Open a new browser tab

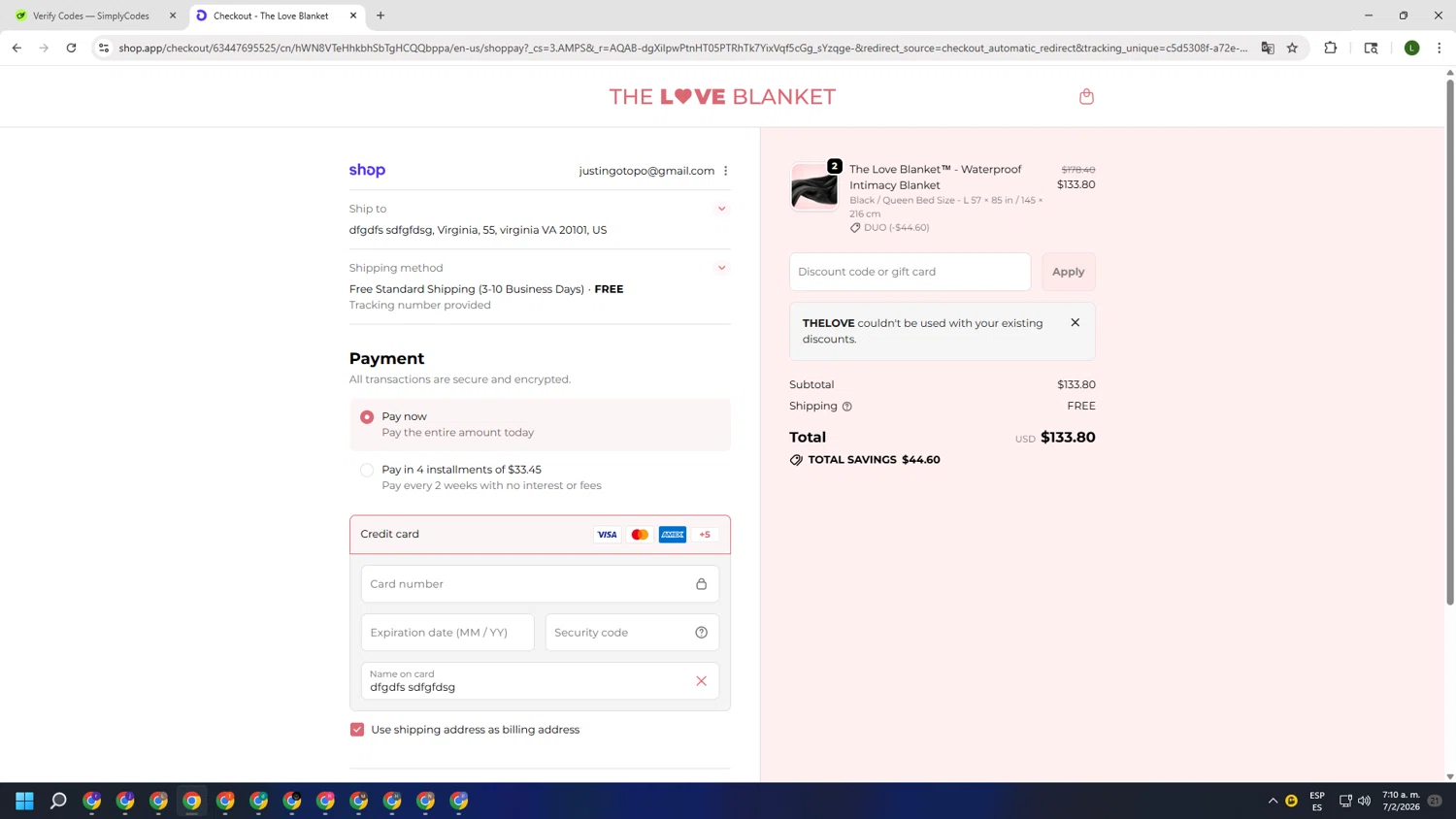(x=381, y=16)
